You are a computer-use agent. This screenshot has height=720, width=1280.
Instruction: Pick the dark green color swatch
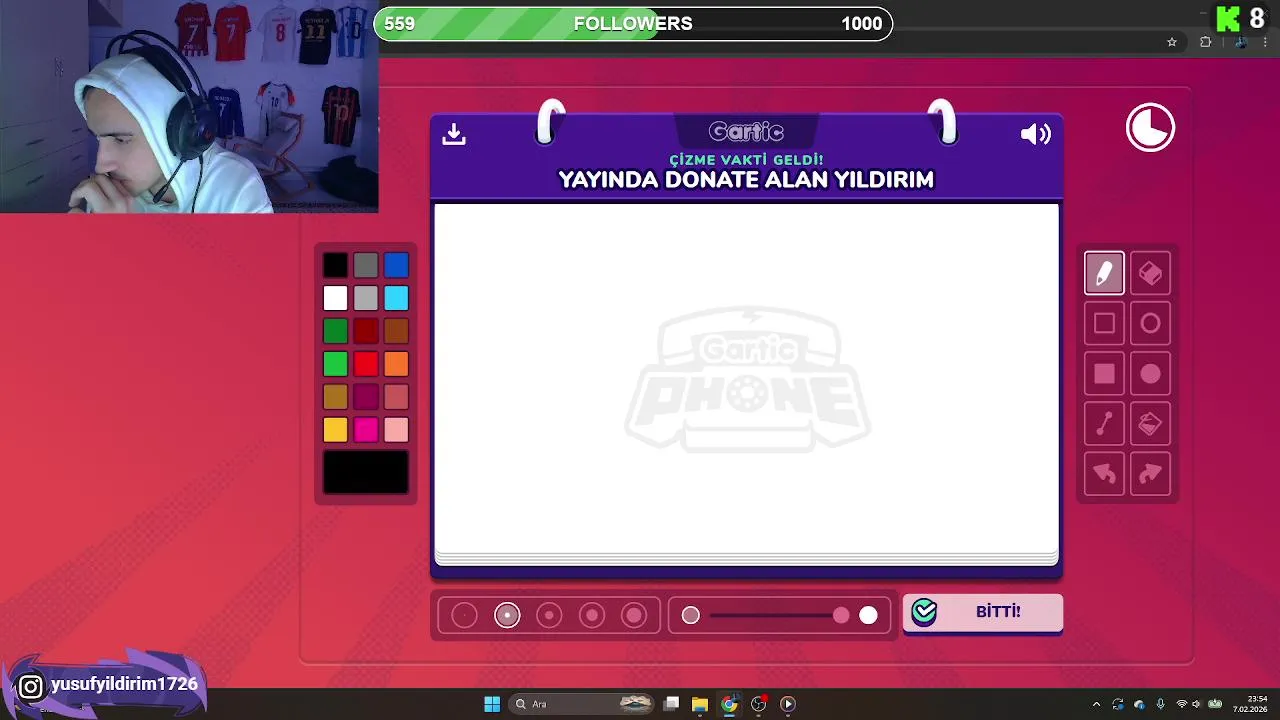[335, 331]
